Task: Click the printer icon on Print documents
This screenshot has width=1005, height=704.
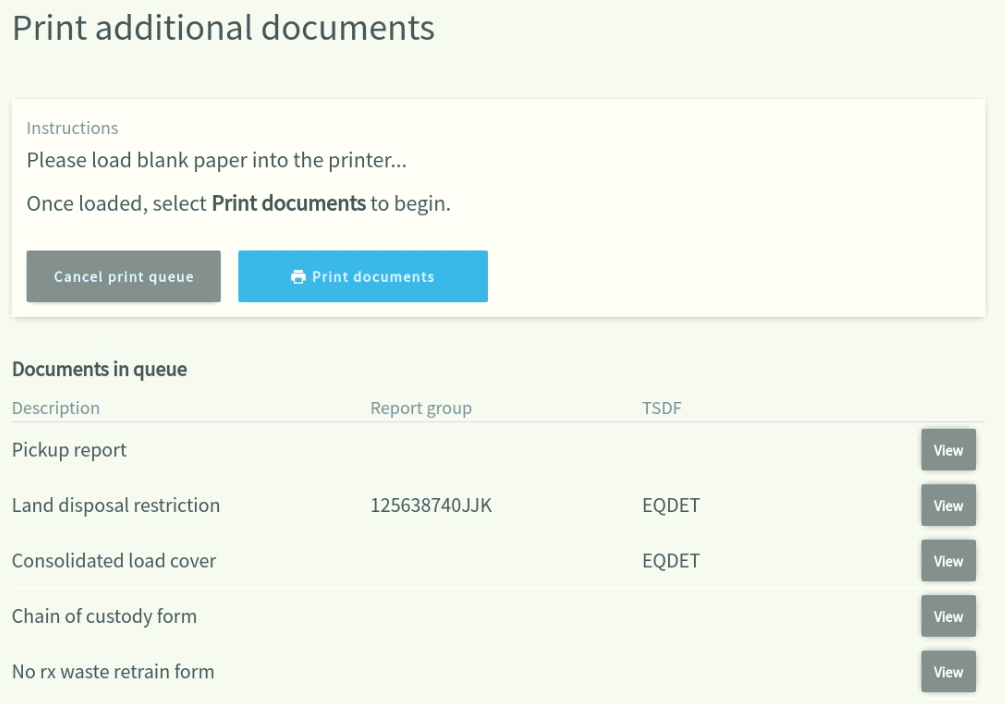Action: pos(298,277)
